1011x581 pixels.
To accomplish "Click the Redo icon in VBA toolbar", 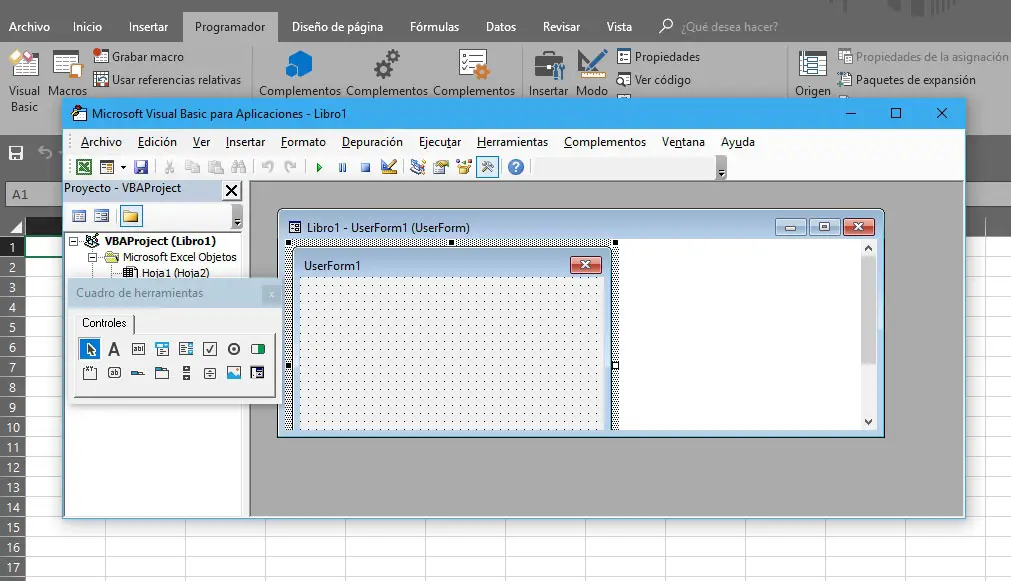I will (290, 167).
